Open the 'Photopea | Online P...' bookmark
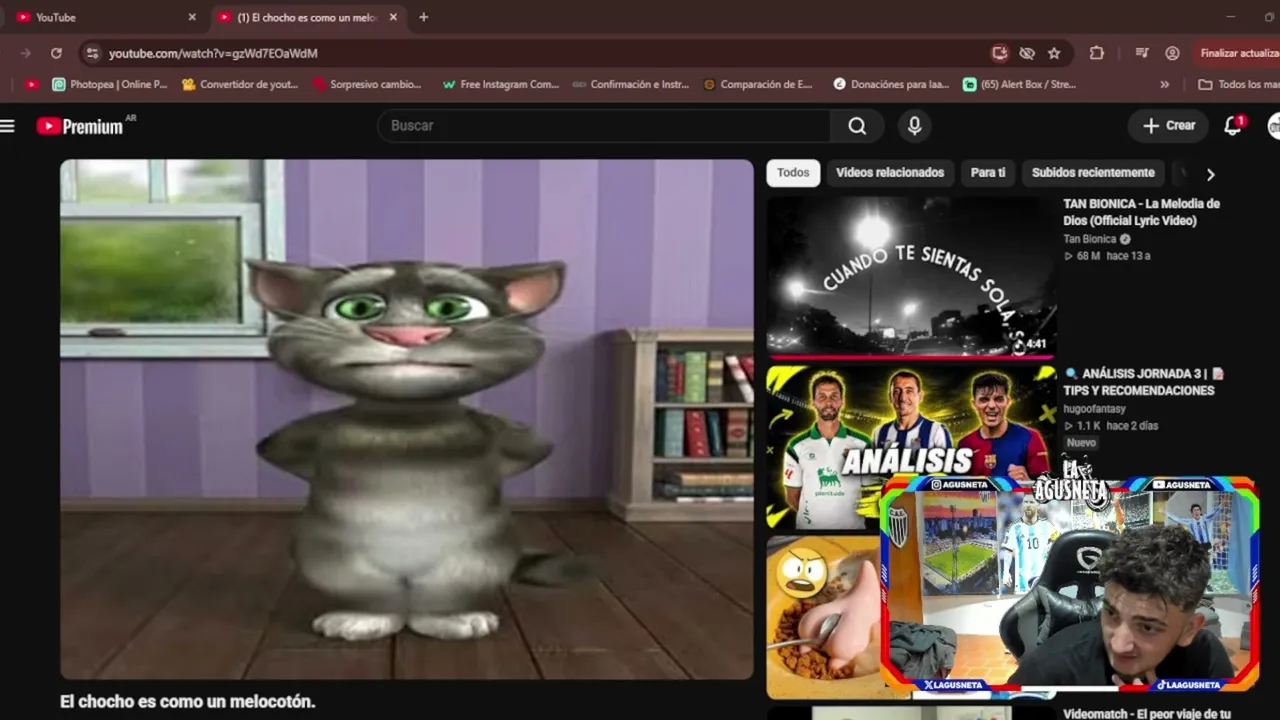Image resolution: width=1280 pixels, height=720 pixels. point(110,84)
